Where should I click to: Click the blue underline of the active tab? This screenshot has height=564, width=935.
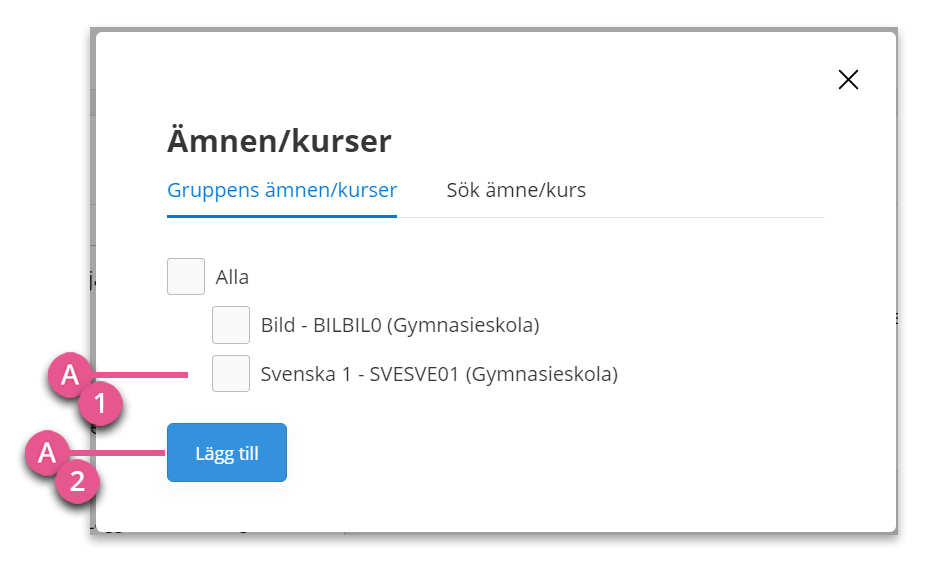point(281,216)
